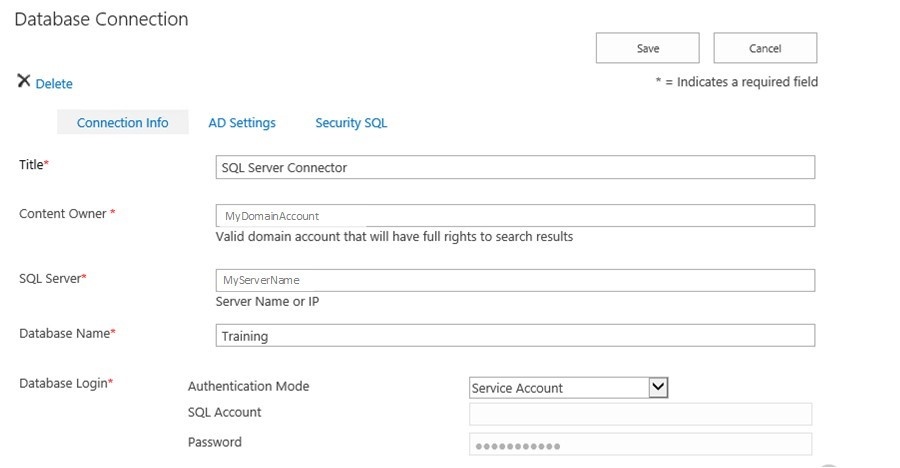Switch to the Connection Info tab
Viewport: 900px width, 468px height.
(122, 123)
